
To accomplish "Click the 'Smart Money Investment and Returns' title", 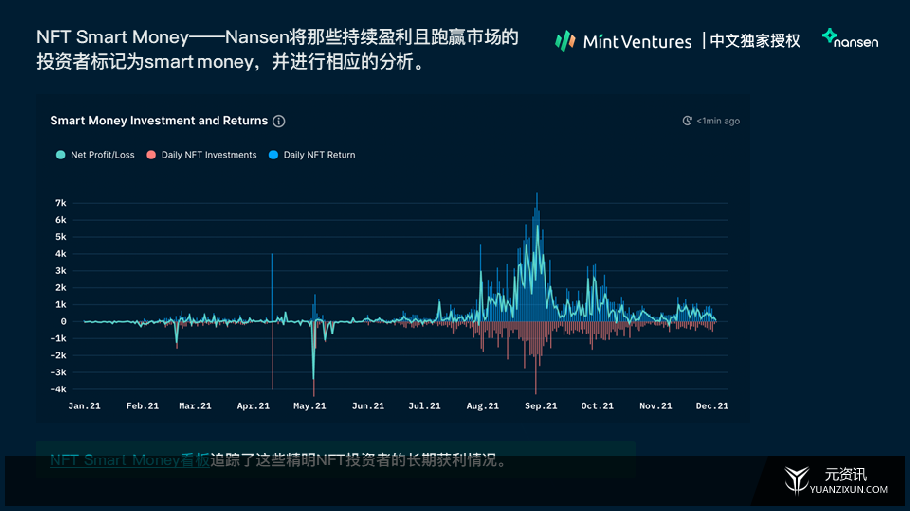I will click(159, 121).
